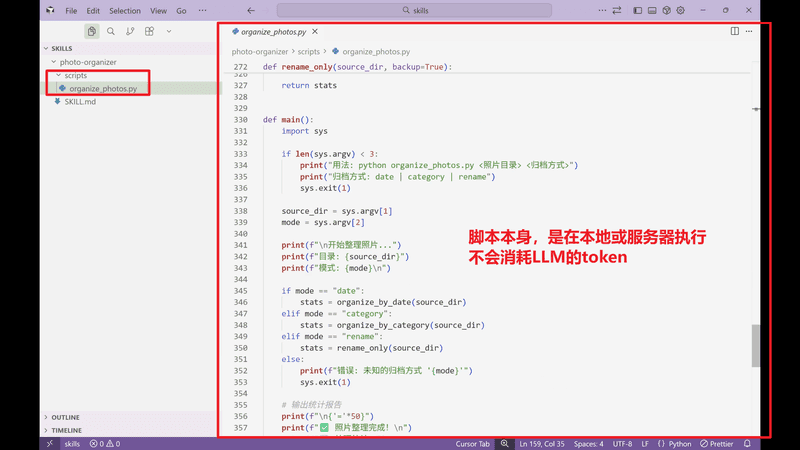The height and width of the screenshot is (450, 800).
Task: Click the errors and warnings indicator
Action: pyautogui.click(x=104, y=443)
